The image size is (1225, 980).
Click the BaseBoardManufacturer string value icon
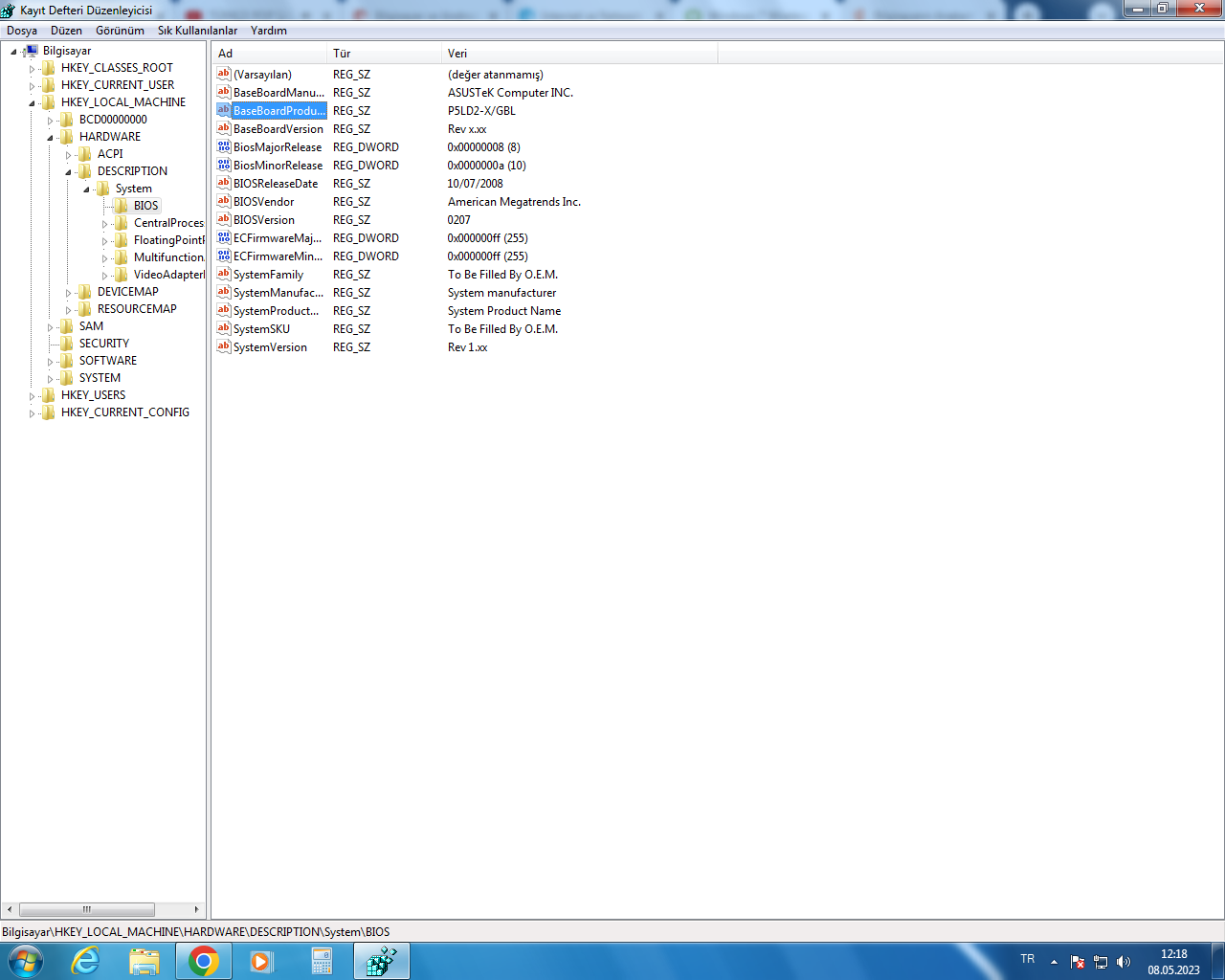(224, 92)
